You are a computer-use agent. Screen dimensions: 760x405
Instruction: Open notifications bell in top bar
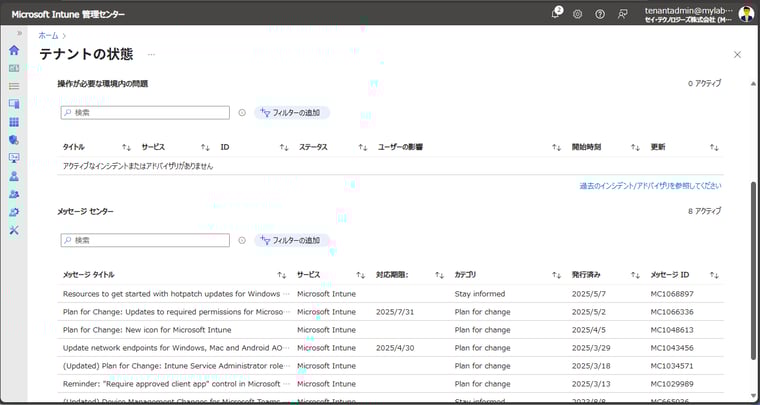(x=555, y=14)
